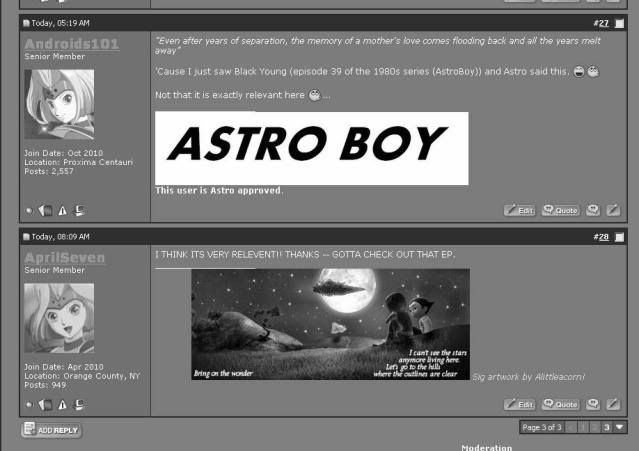Click 'Page 3 of 3' label
639x451 pixels.
(x=542, y=427)
